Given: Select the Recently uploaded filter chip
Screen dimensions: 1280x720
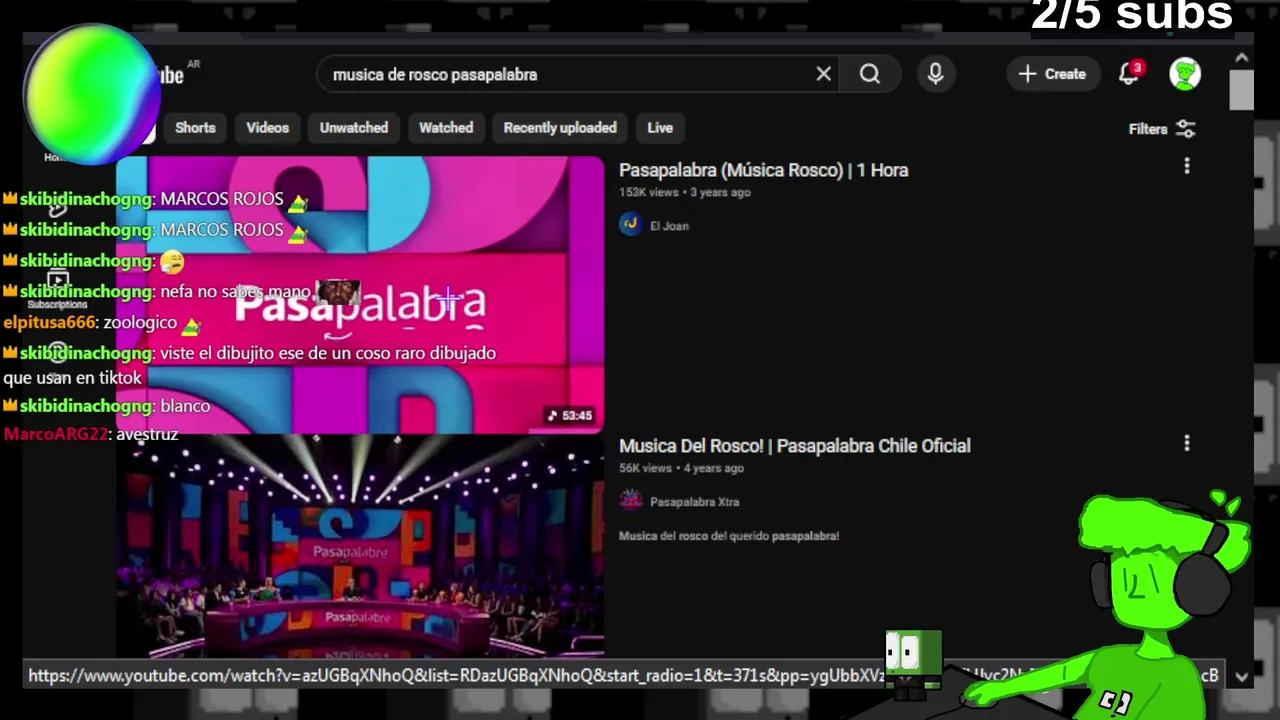Looking at the screenshot, I should pos(560,128).
